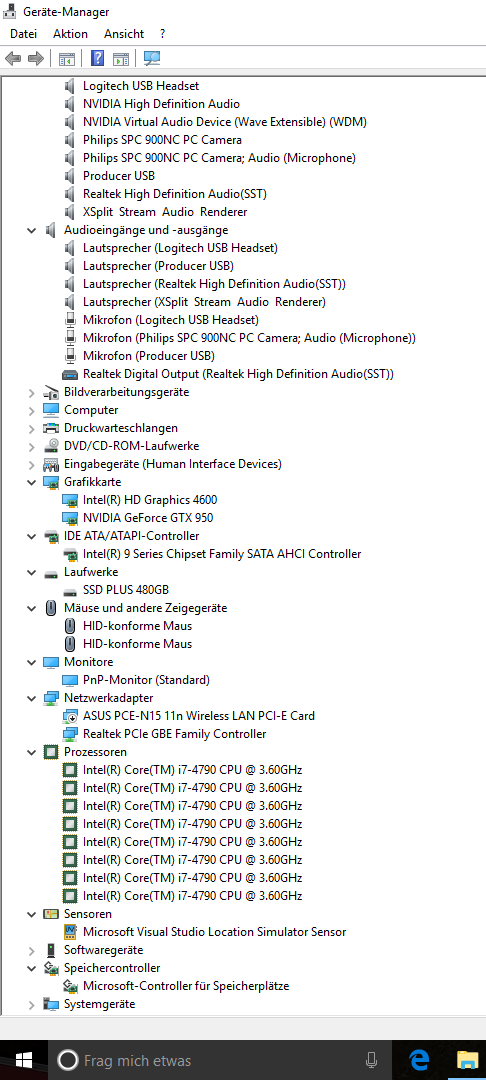Click the SSD PLUS 480GB drive icon
The image size is (486, 1080).
click(70, 590)
